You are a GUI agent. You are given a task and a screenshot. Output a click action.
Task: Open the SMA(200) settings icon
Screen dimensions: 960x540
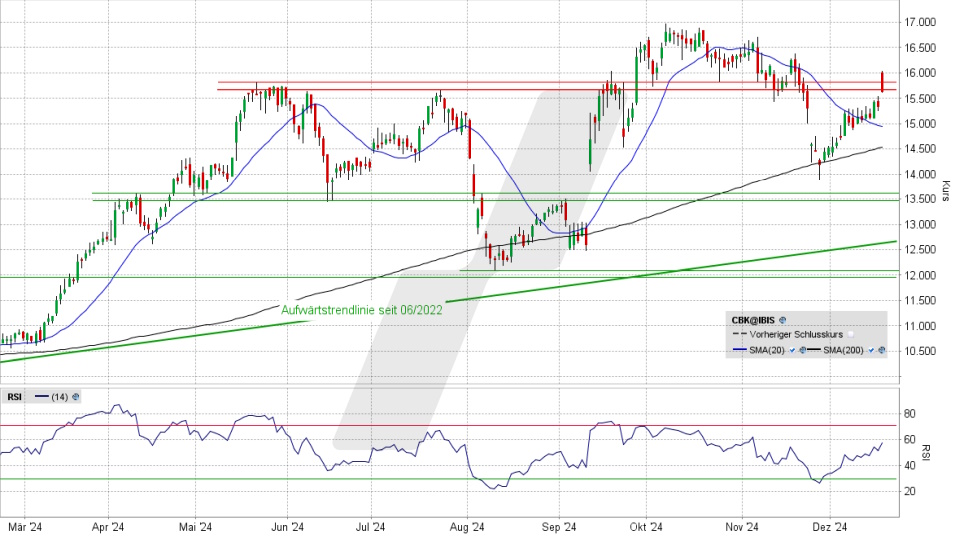pos(882,350)
